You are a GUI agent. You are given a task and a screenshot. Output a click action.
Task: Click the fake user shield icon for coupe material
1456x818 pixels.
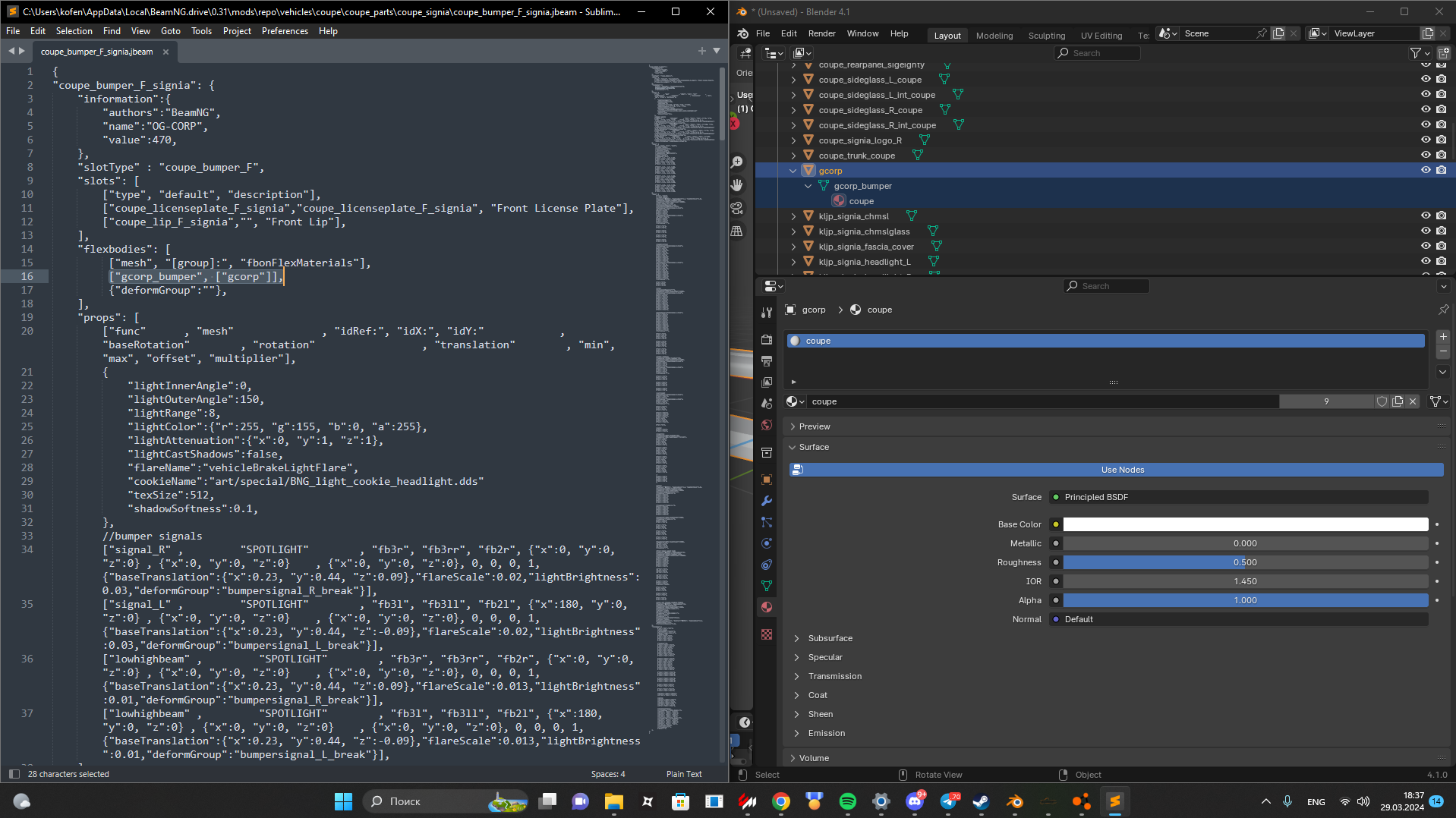point(1382,401)
